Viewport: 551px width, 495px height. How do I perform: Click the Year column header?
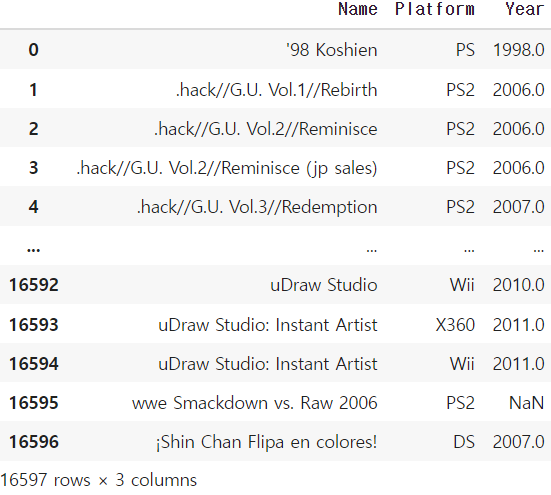click(525, 9)
